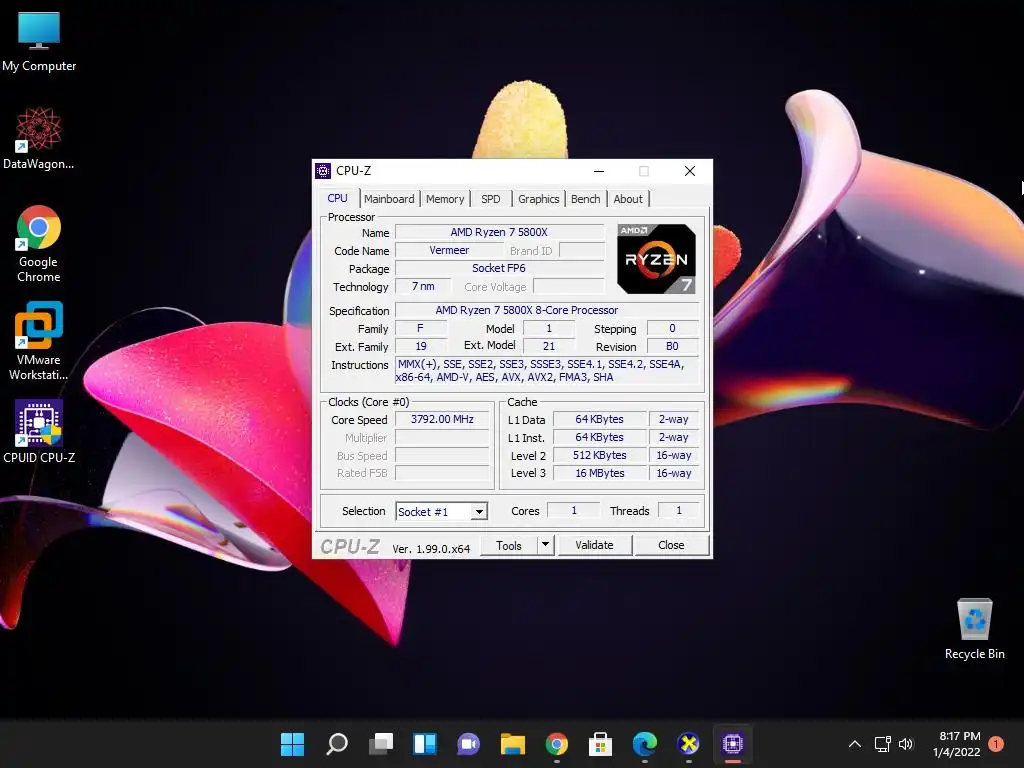Switch to the Bench tab

(x=586, y=199)
